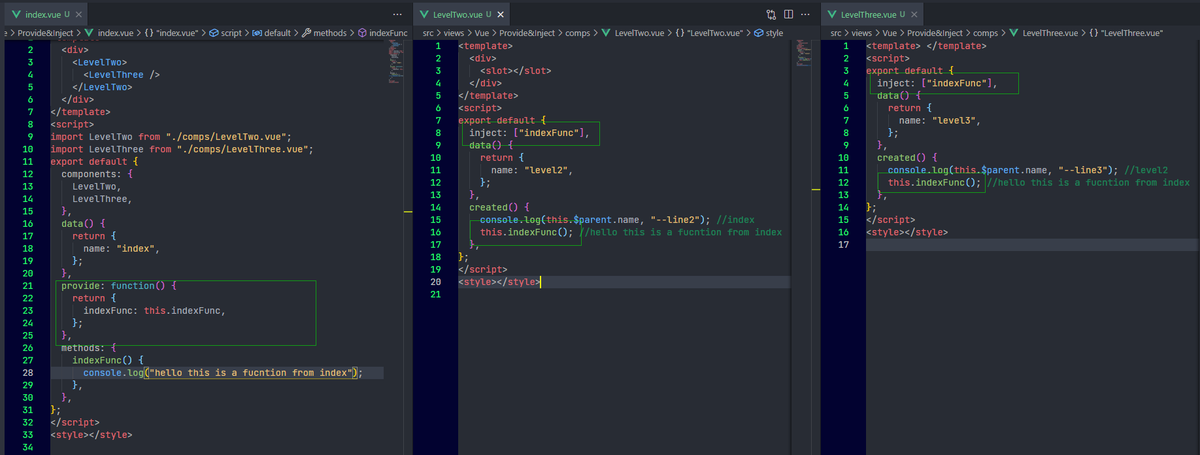1200x455 pixels.
Task: Select line number 21 in index.vue gutter
Action: (x=29, y=285)
